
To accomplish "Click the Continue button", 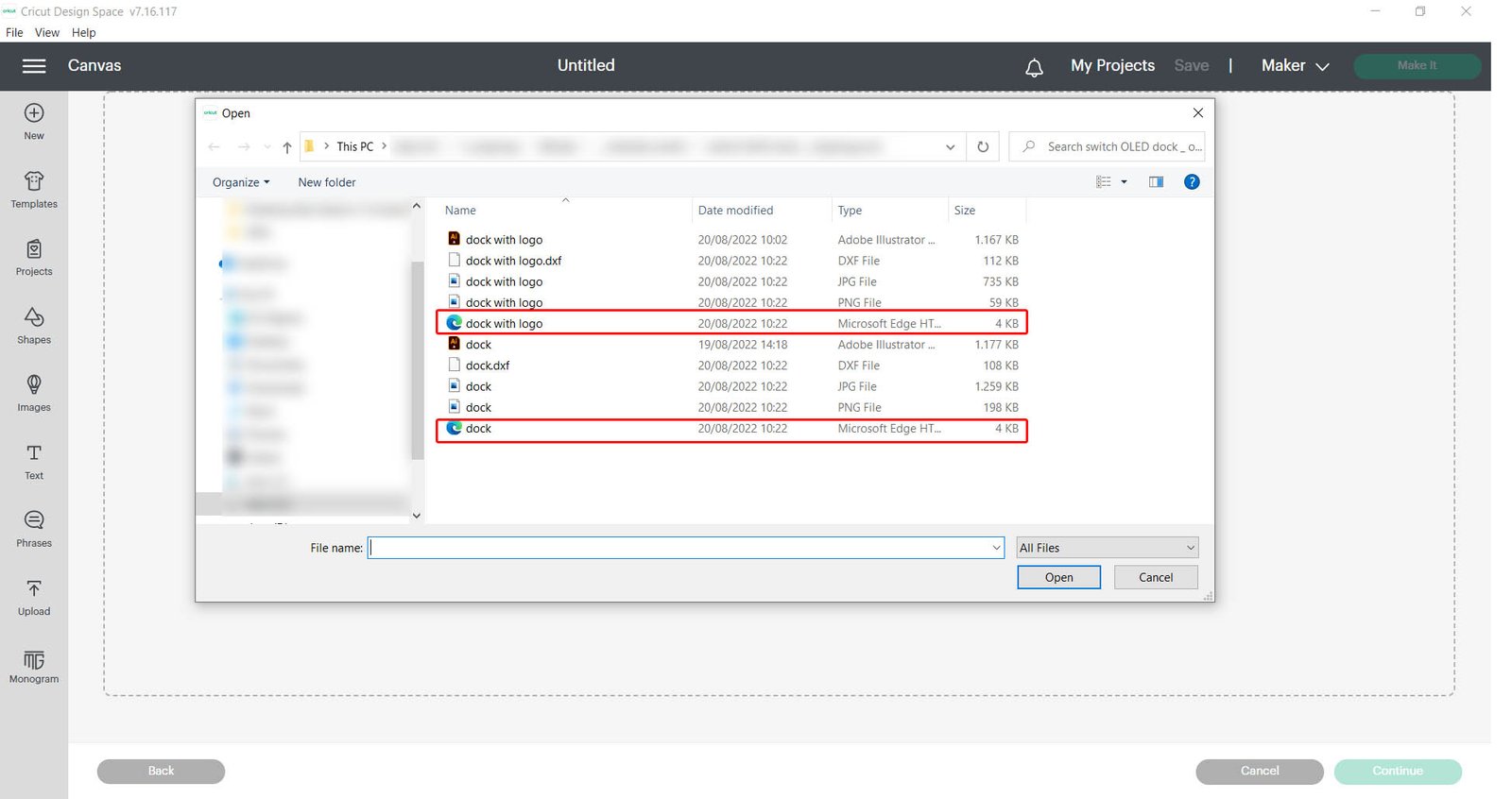I will point(1398,772).
